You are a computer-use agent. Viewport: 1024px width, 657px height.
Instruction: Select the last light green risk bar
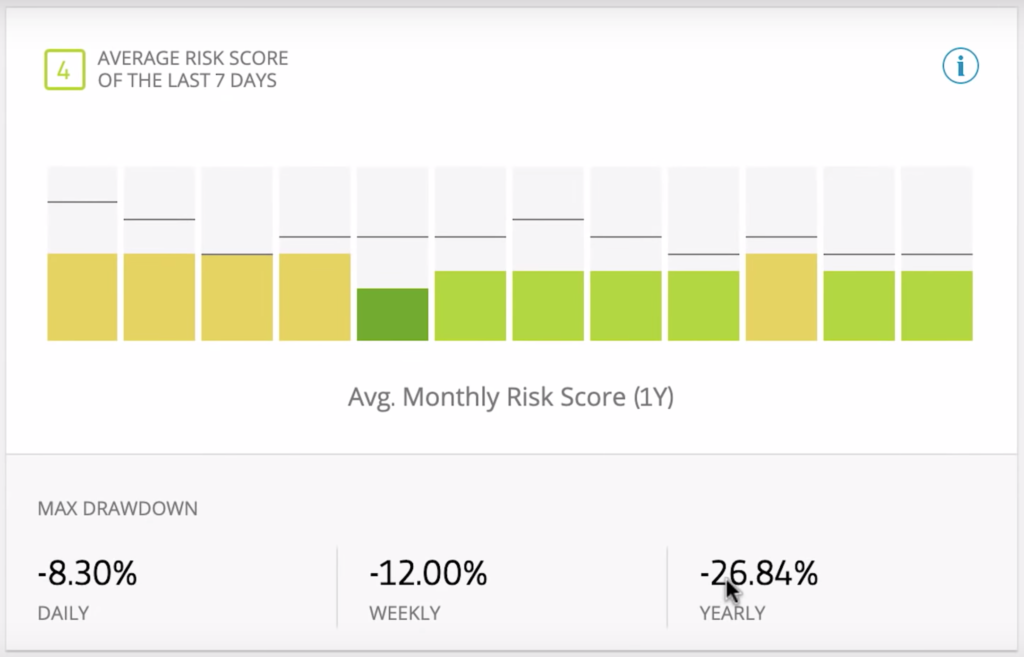[x=936, y=300]
